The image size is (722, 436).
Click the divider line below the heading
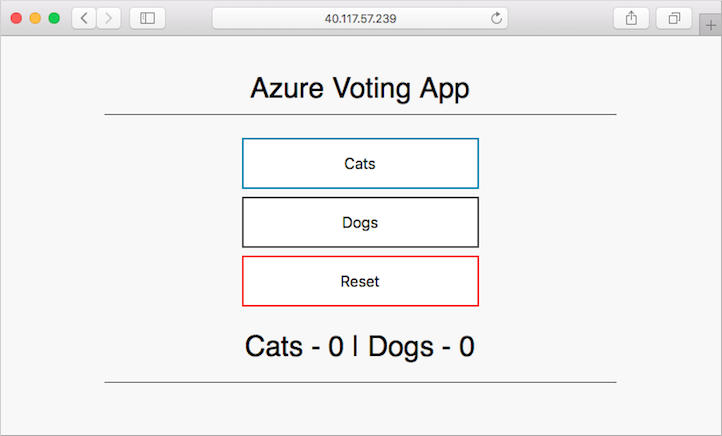tap(360, 115)
